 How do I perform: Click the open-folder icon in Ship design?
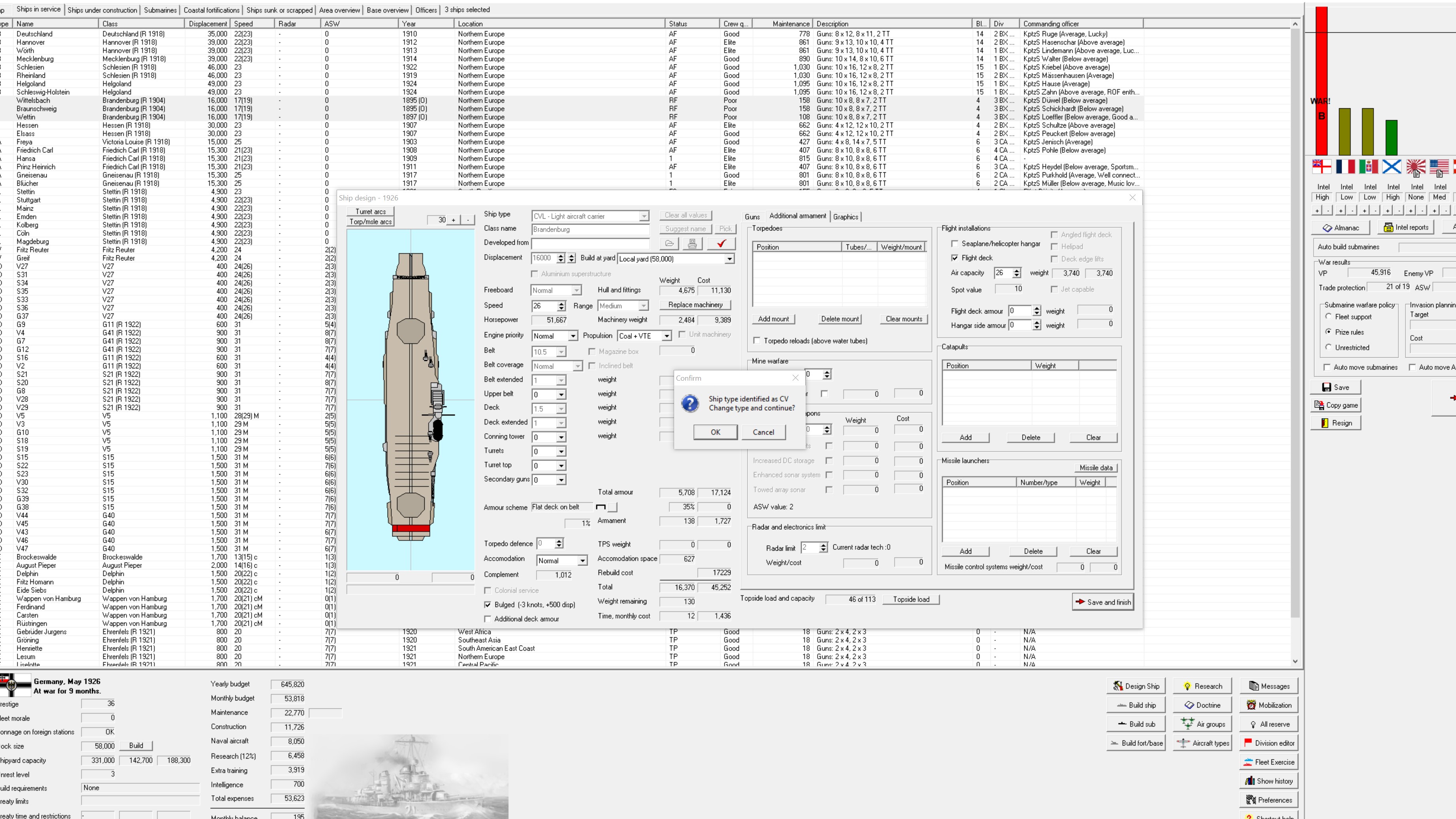[669, 244]
